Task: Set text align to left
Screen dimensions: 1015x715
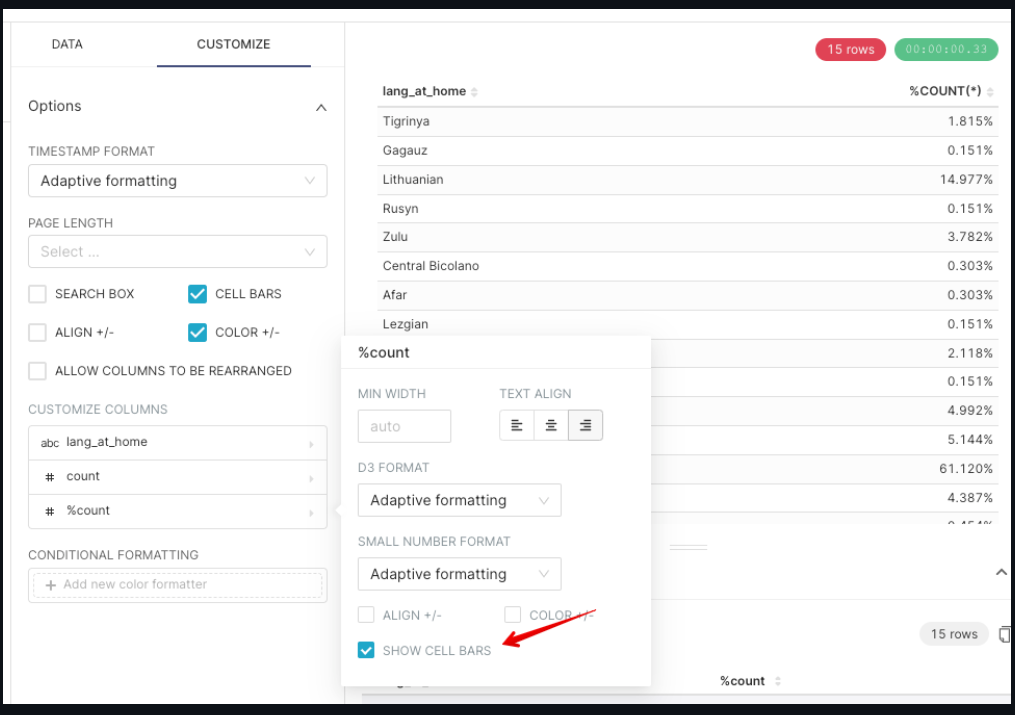Action: click(517, 425)
